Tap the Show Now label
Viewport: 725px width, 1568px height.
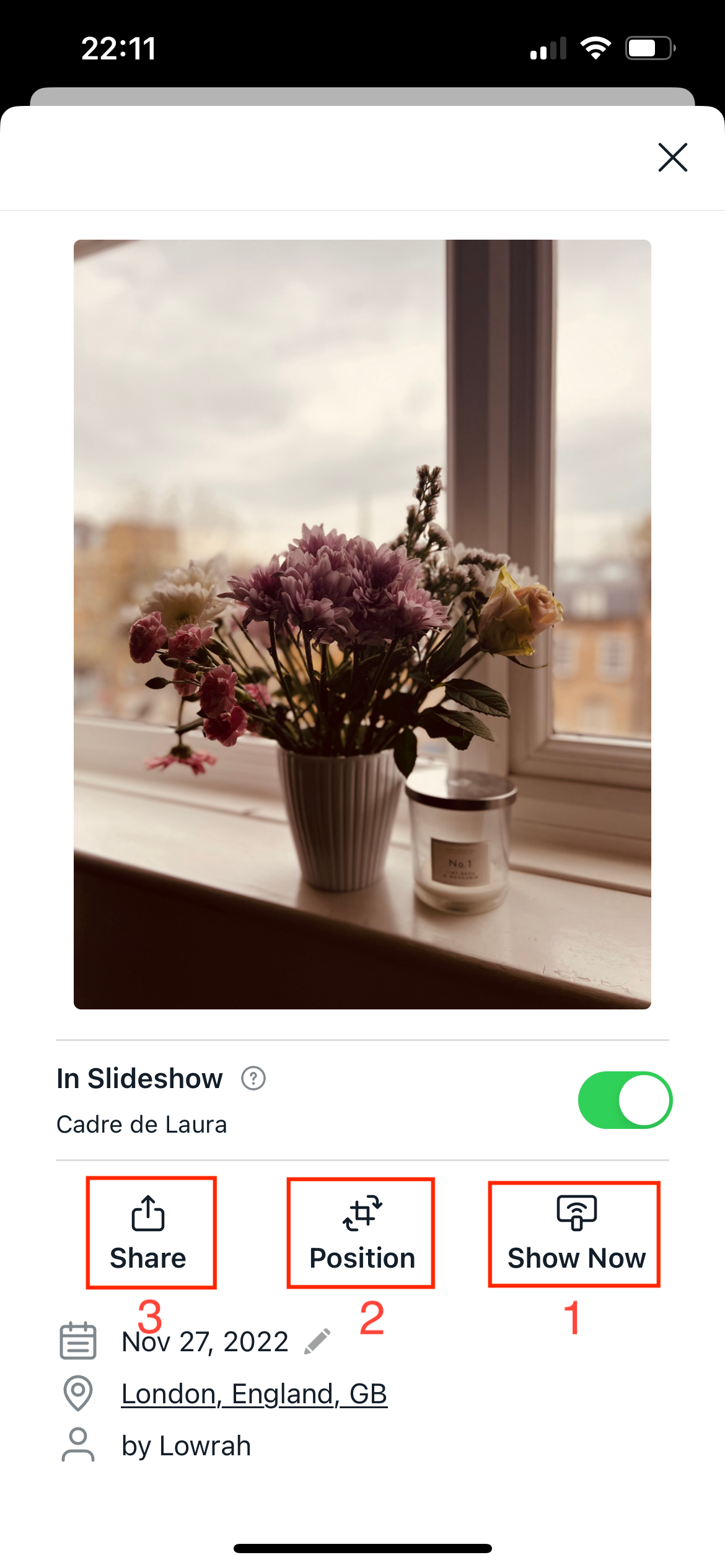pos(576,1258)
